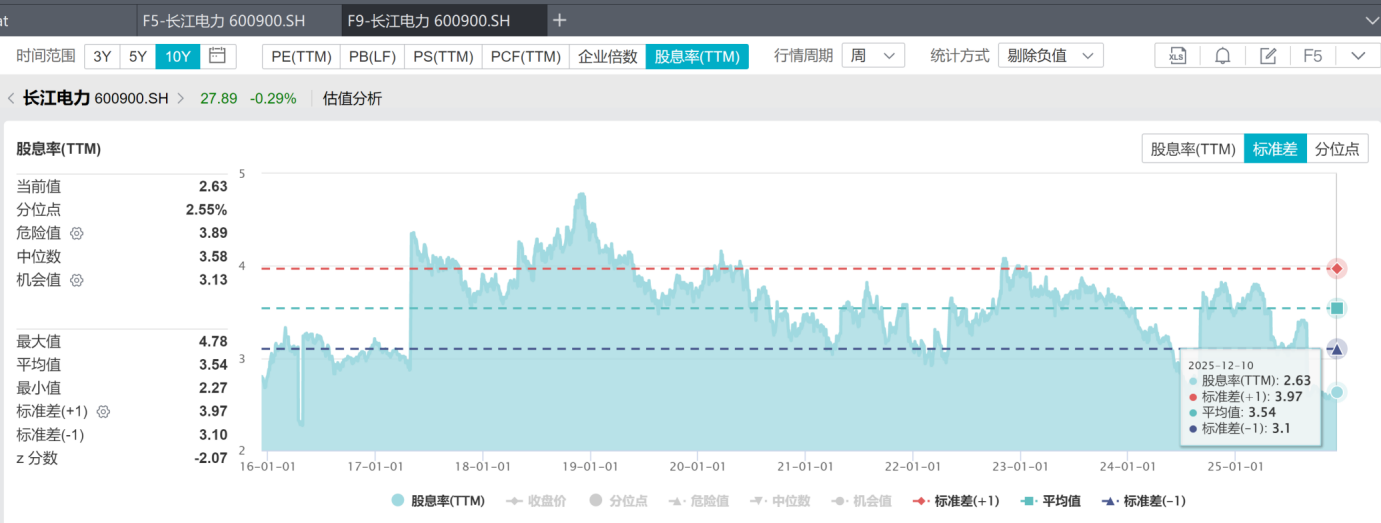Set time range to 10Y
Viewport: 1381px width, 523px height.
(178, 56)
